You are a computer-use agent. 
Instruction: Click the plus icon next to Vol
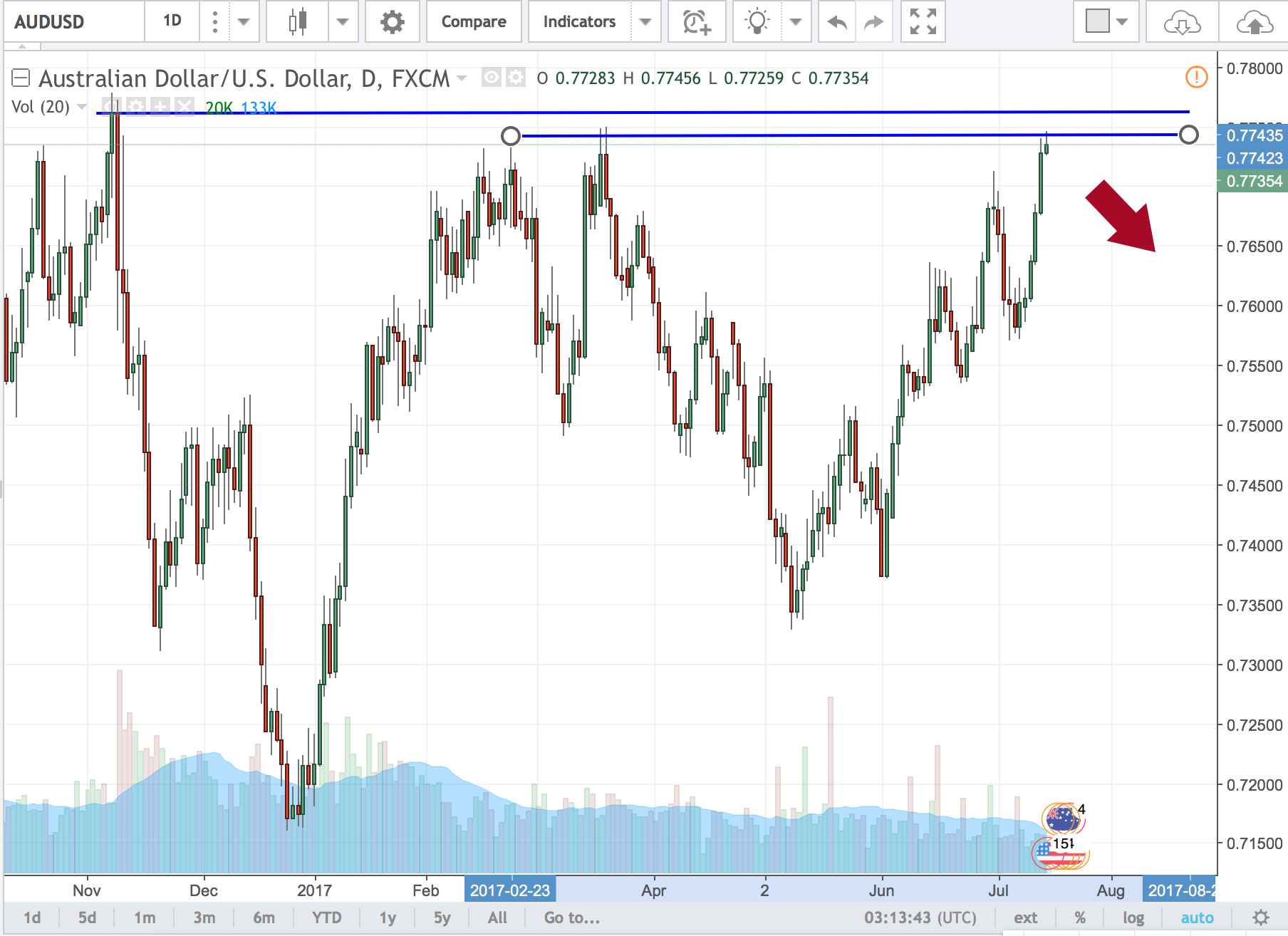[x=160, y=108]
